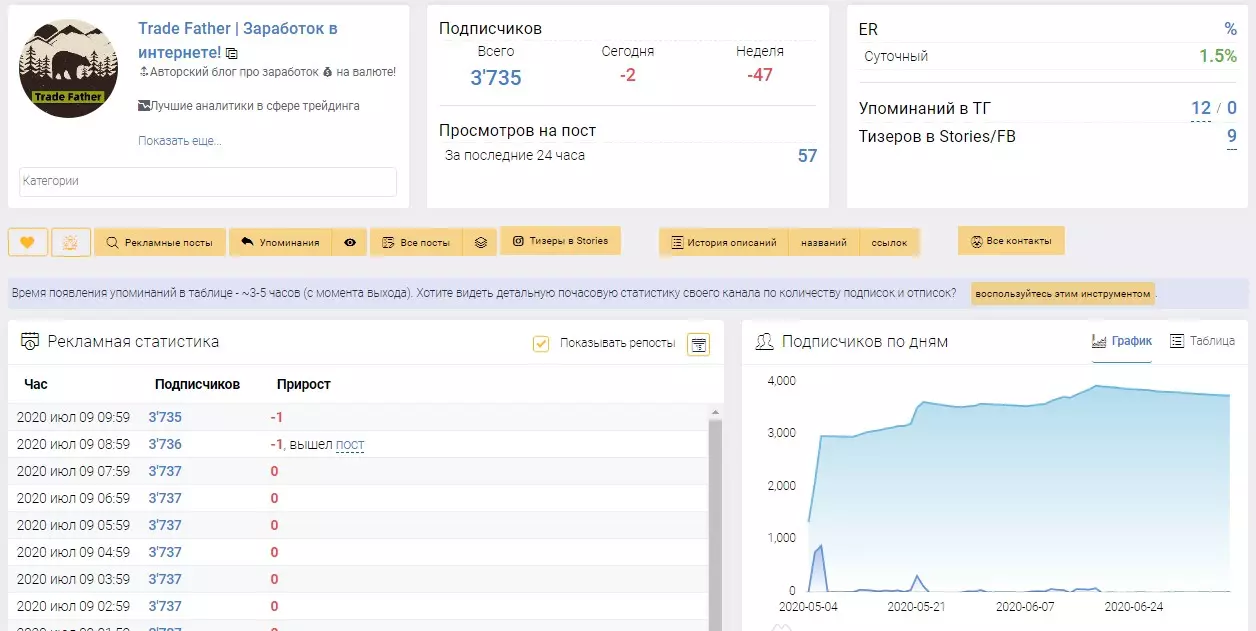Image resolution: width=1256 pixels, height=631 pixels.
Task: Switch to Таблица tab
Action: [x=1202, y=341]
